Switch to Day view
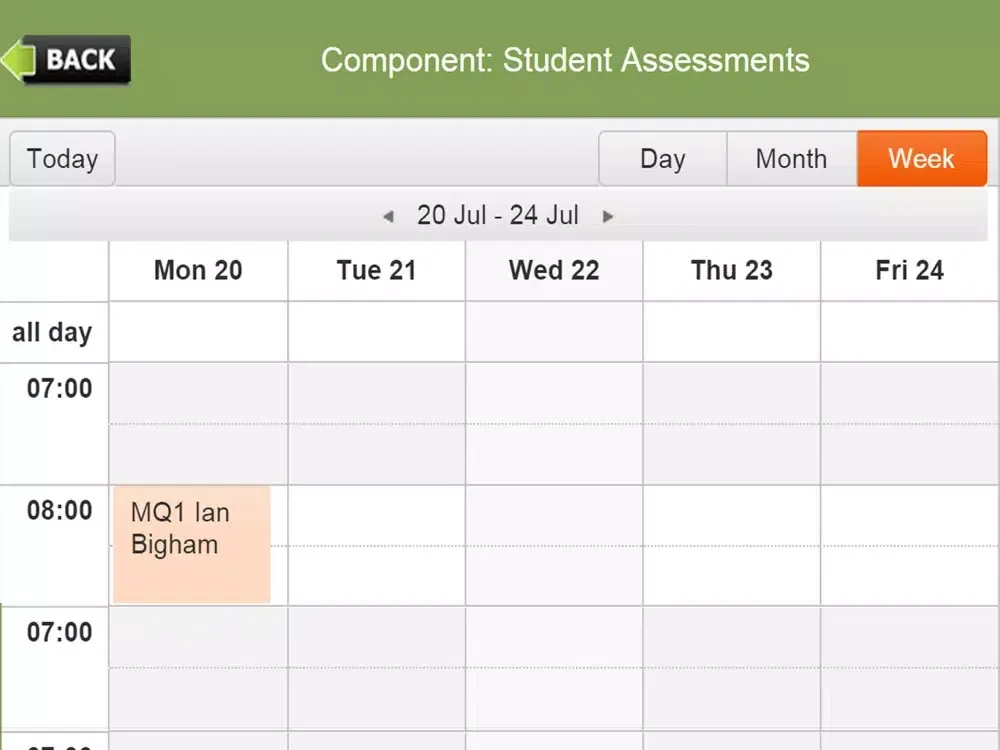The width and height of the screenshot is (1000, 750). (663, 159)
